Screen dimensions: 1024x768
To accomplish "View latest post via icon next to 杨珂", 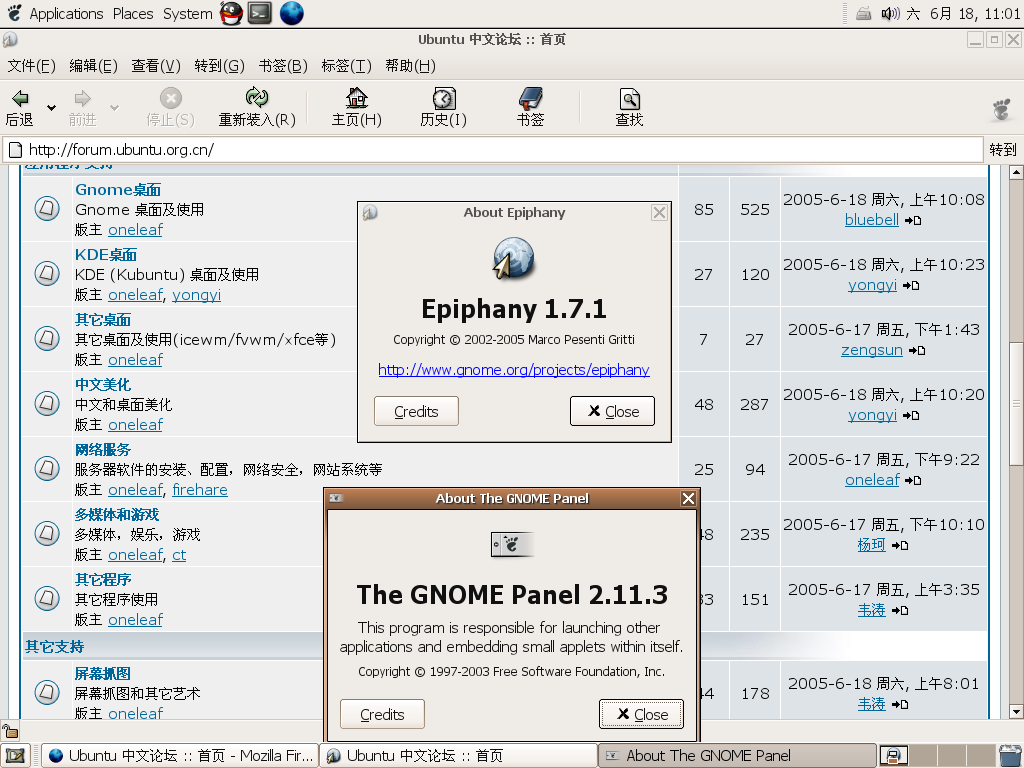I will [x=900, y=545].
